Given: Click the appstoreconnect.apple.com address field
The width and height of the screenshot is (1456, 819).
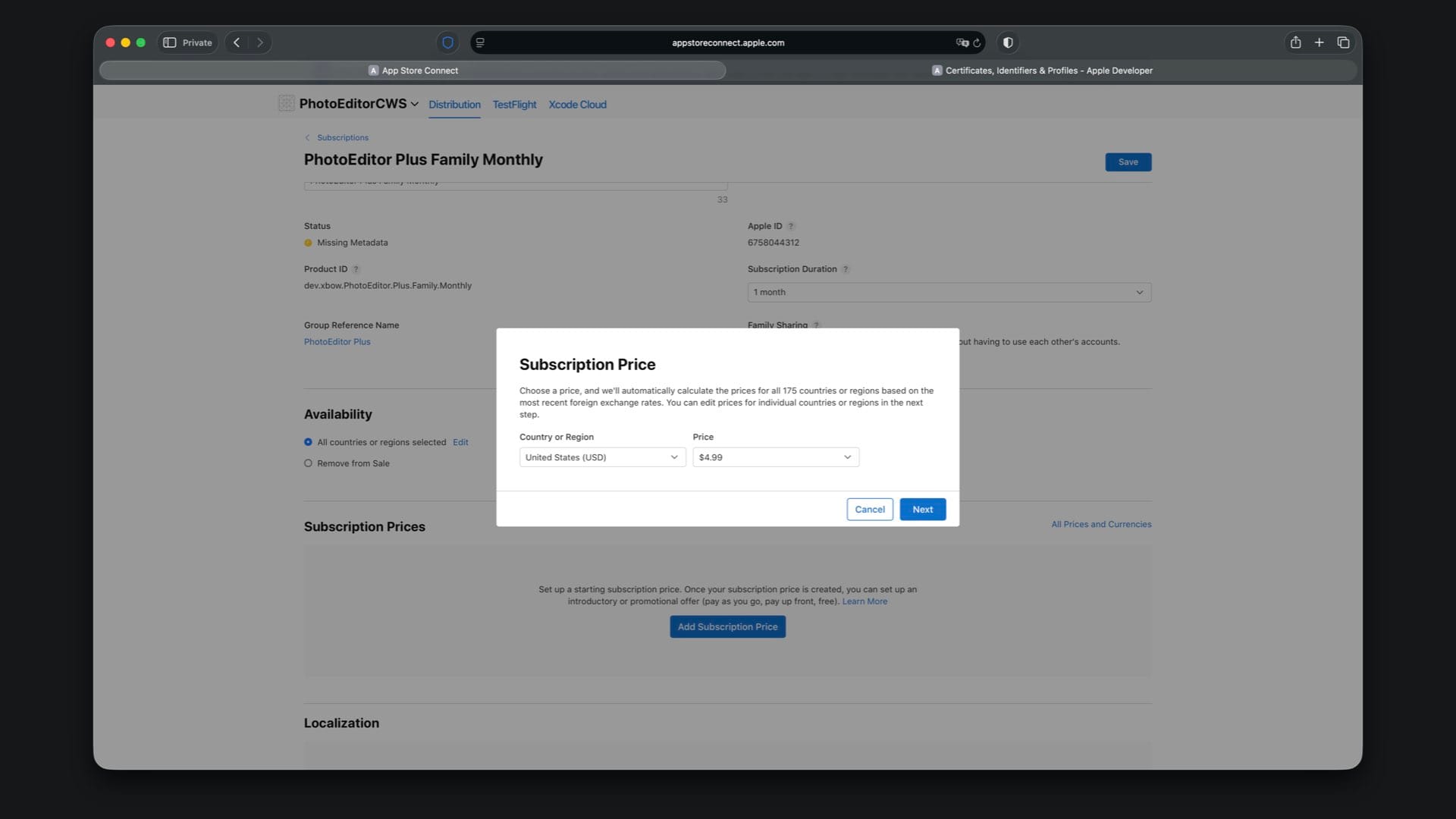Looking at the screenshot, I should [x=727, y=43].
